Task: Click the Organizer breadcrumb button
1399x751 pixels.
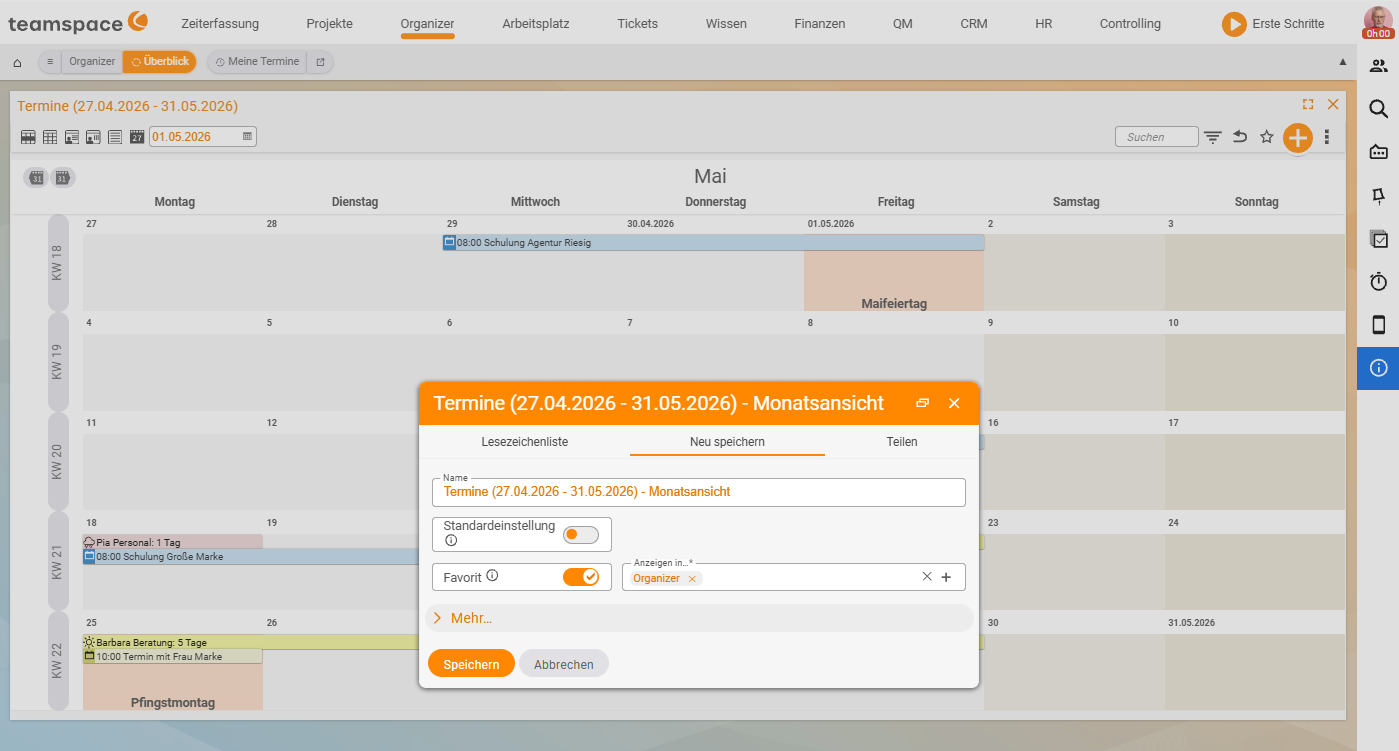Action: [x=92, y=62]
